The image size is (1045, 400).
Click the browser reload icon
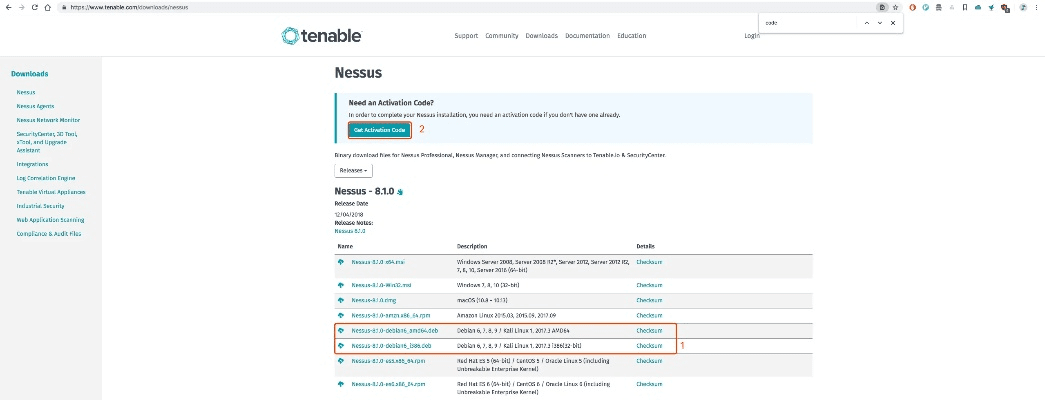pyautogui.click(x=35, y=7)
